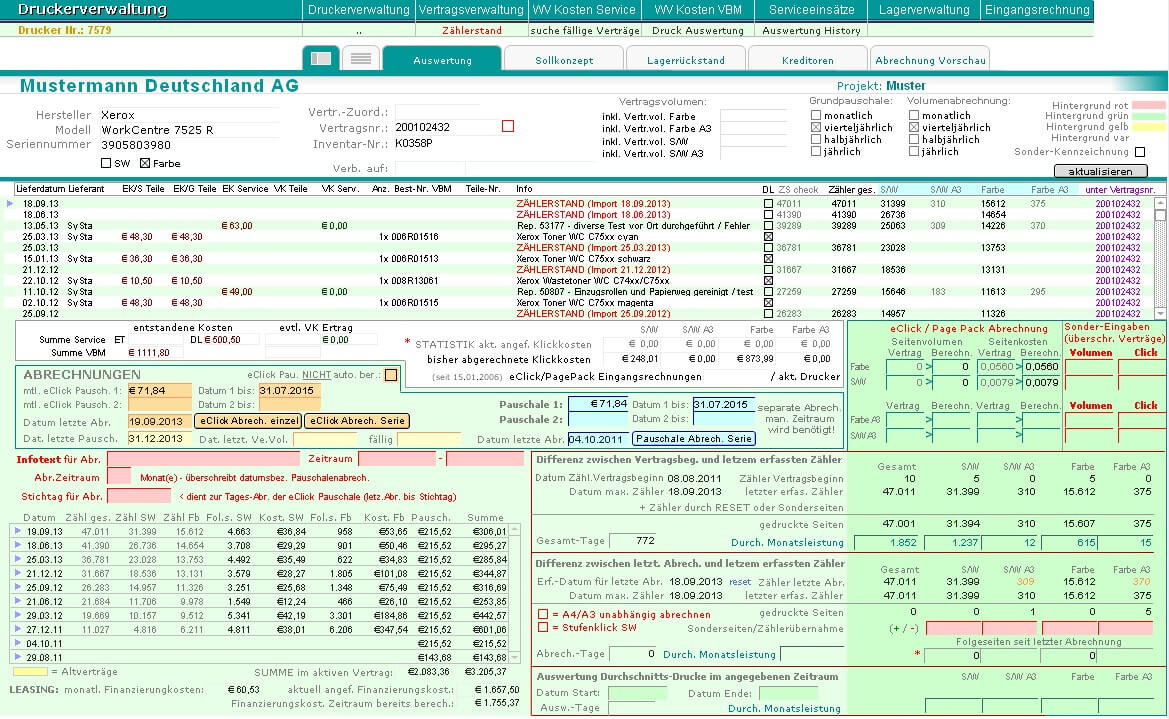The width and height of the screenshot is (1169, 719).
Task: Toggle DL checkbox for Xerox Wastetoner row
Action: tap(768, 280)
